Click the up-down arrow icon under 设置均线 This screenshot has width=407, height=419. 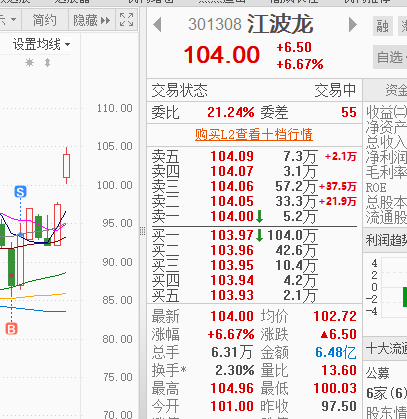[x=48, y=62]
